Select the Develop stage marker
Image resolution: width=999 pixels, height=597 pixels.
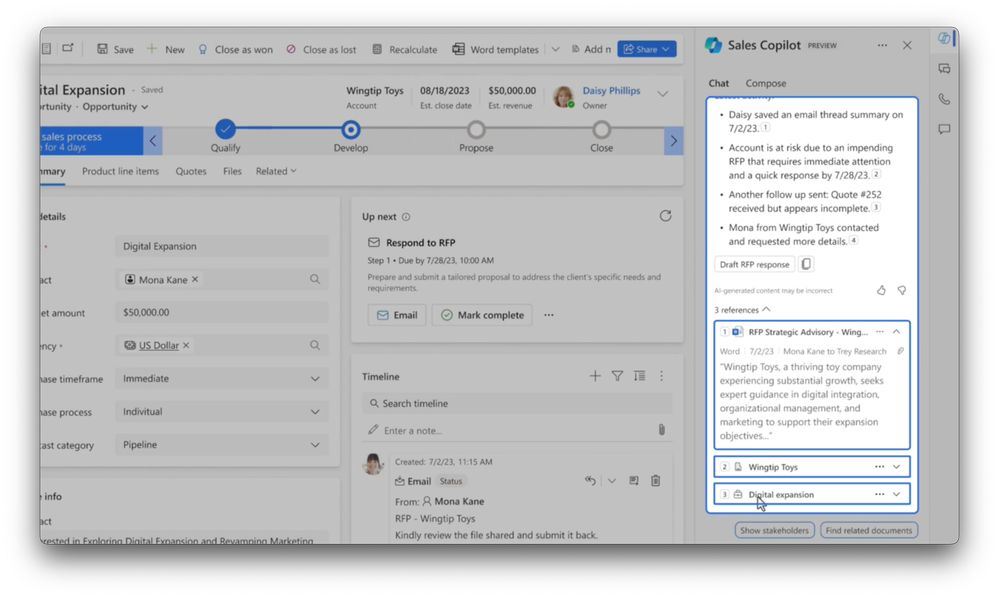point(350,130)
